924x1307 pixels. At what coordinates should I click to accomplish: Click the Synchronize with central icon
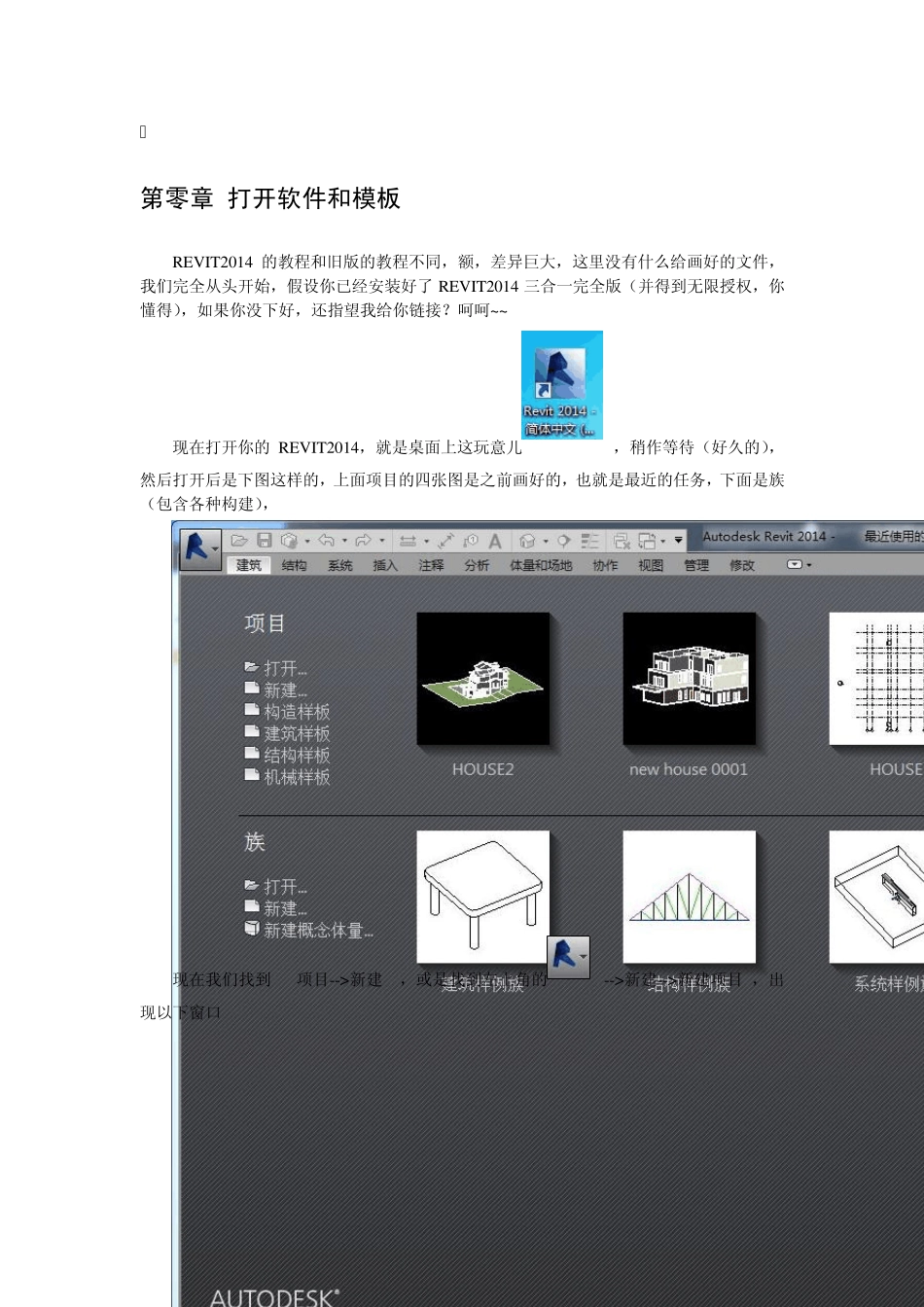(x=289, y=540)
